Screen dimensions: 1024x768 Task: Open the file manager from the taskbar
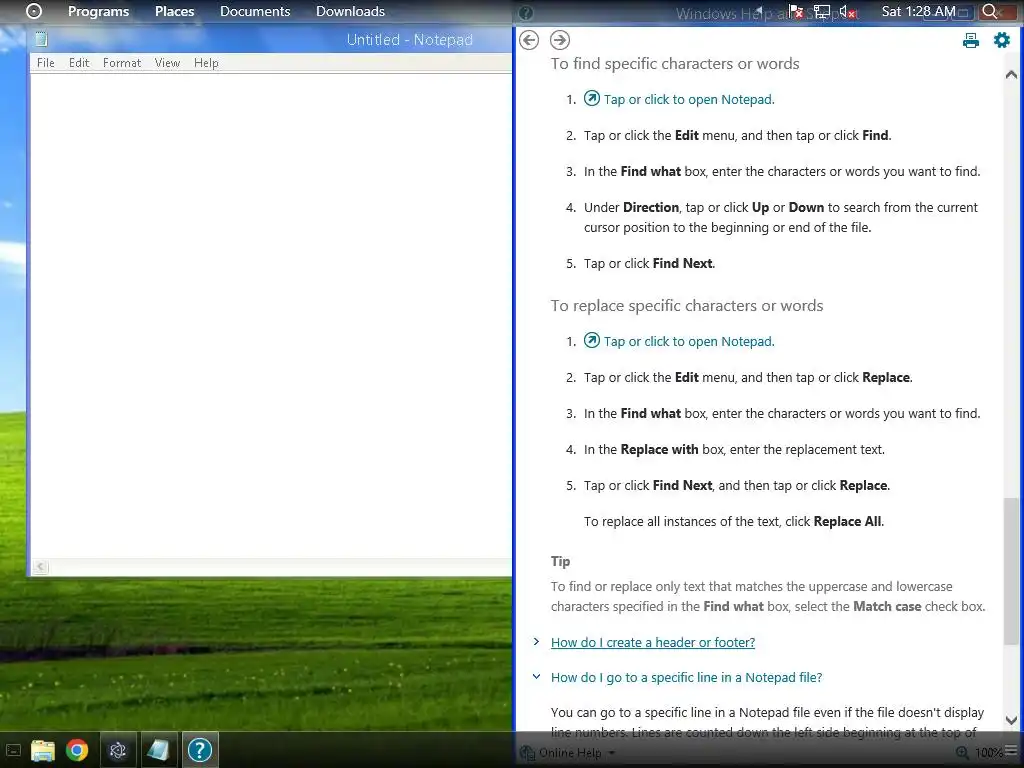point(43,750)
